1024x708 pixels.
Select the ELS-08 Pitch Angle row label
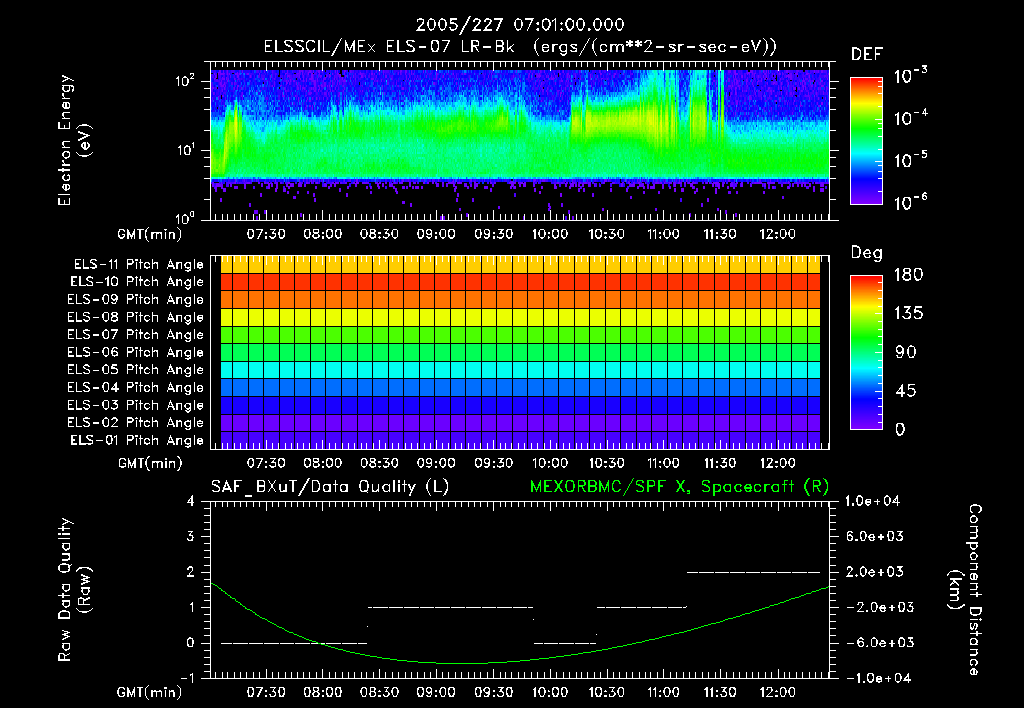pos(135,317)
